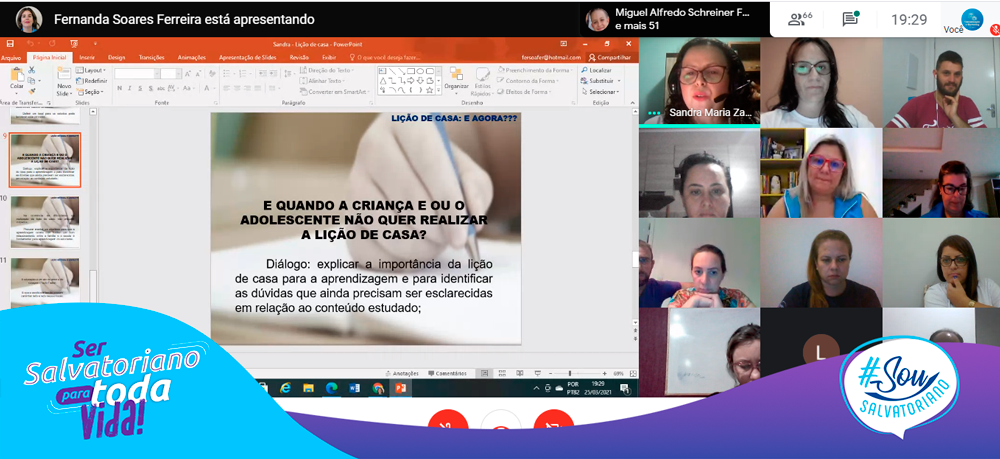Open Alinhar Texto dropdown
The image size is (1000, 459).
pyautogui.click(x=323, y=81)
